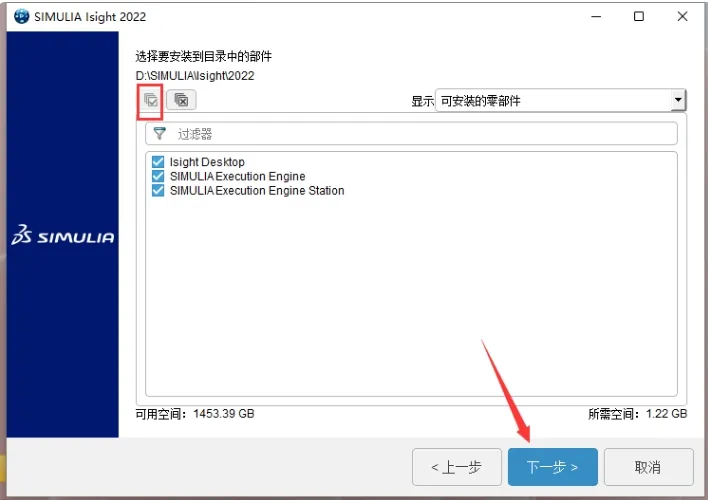The image size is (708, 500).
Task: Click inside the 过滤器 filter field
Action: 411,134
